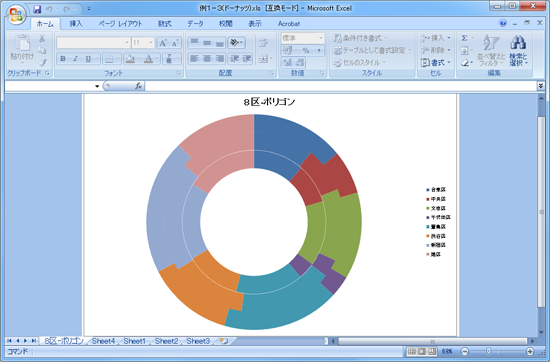Switch to Page Layout view button
This screenshot has height=362, width=550.
coord(422,351)
